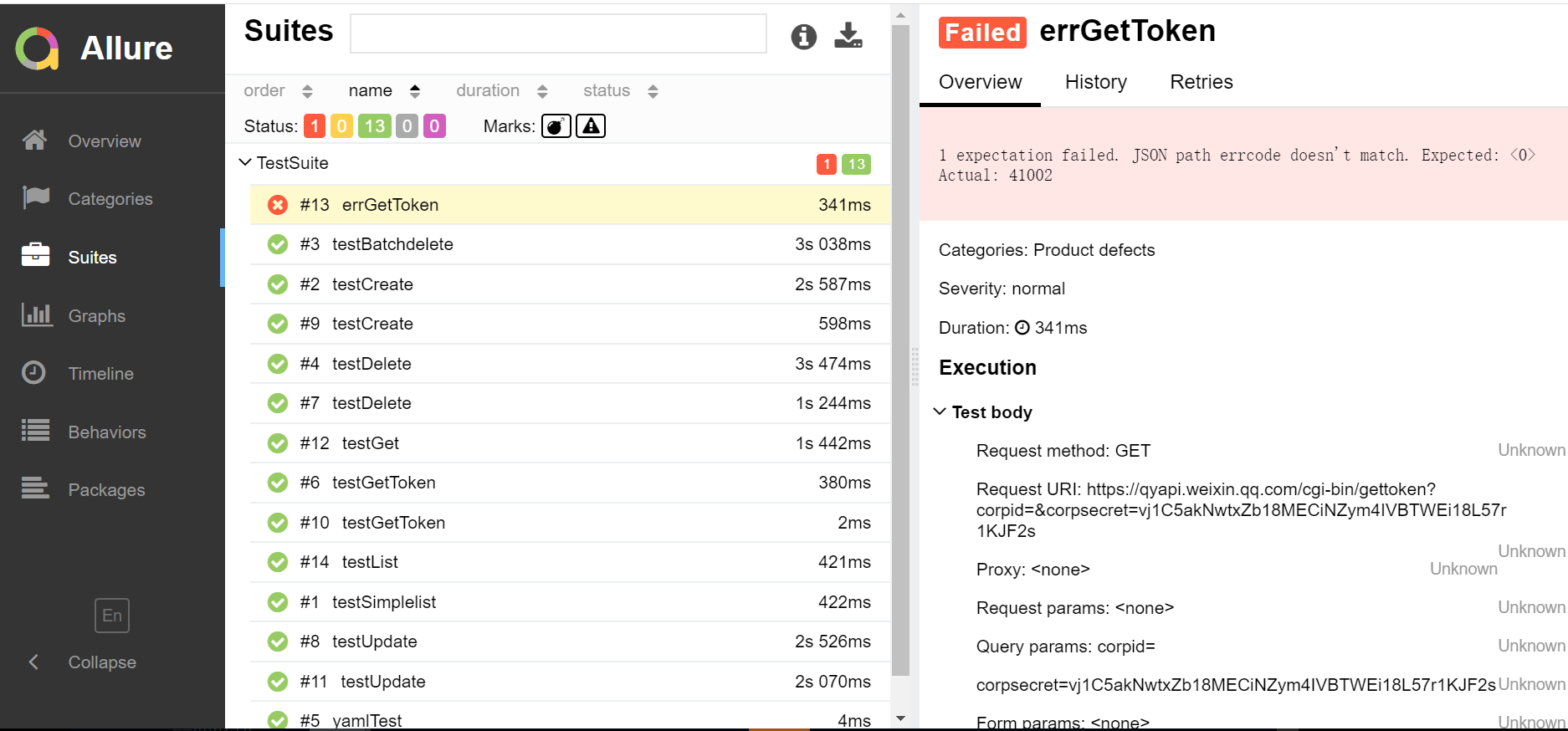Image resolution: width=1568 pixels, height=731 pixels.
Task: Open the Graphs section in sidebar
Action: click(x=96, y=316)
